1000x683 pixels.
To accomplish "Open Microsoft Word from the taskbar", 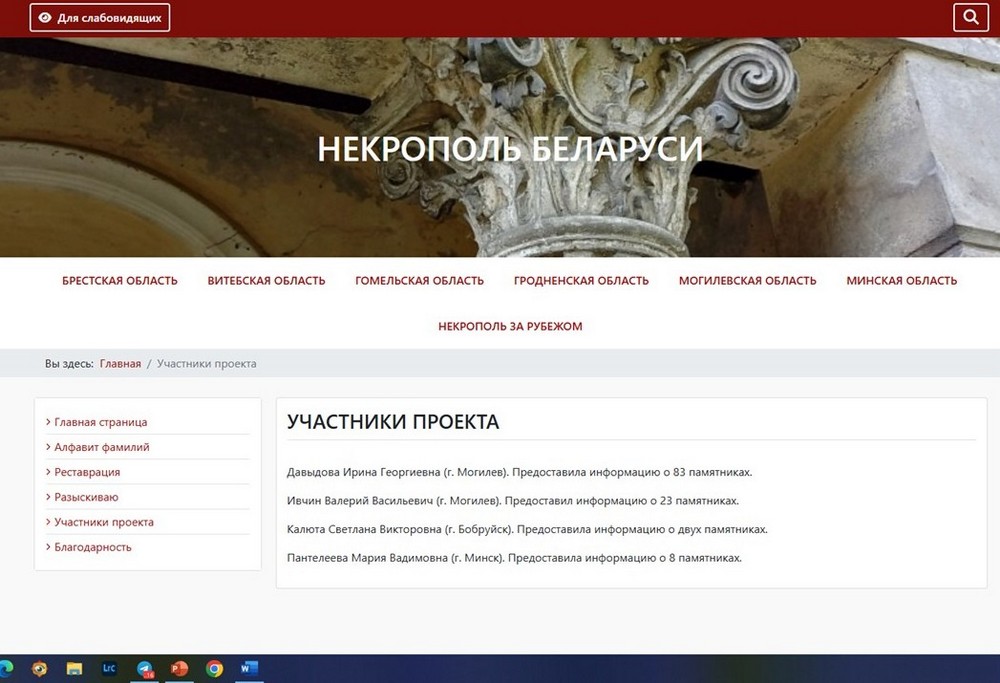I will (249, 668).
